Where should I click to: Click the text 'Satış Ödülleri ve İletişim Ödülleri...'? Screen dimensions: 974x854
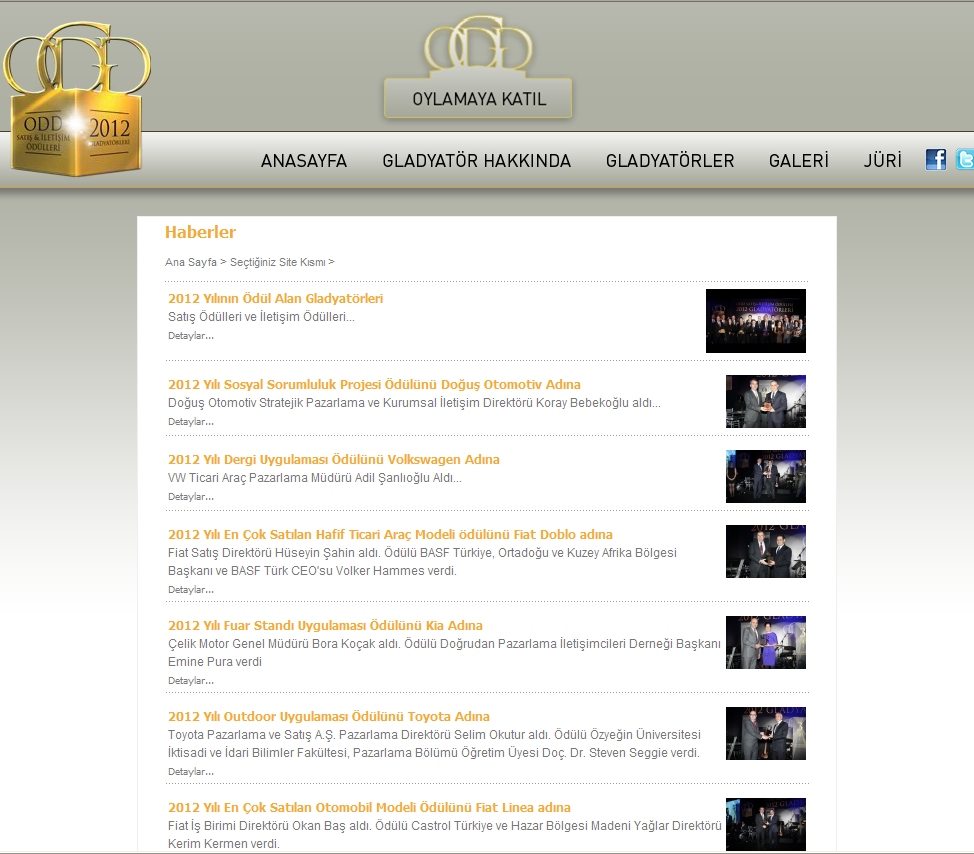pos(261,317)
